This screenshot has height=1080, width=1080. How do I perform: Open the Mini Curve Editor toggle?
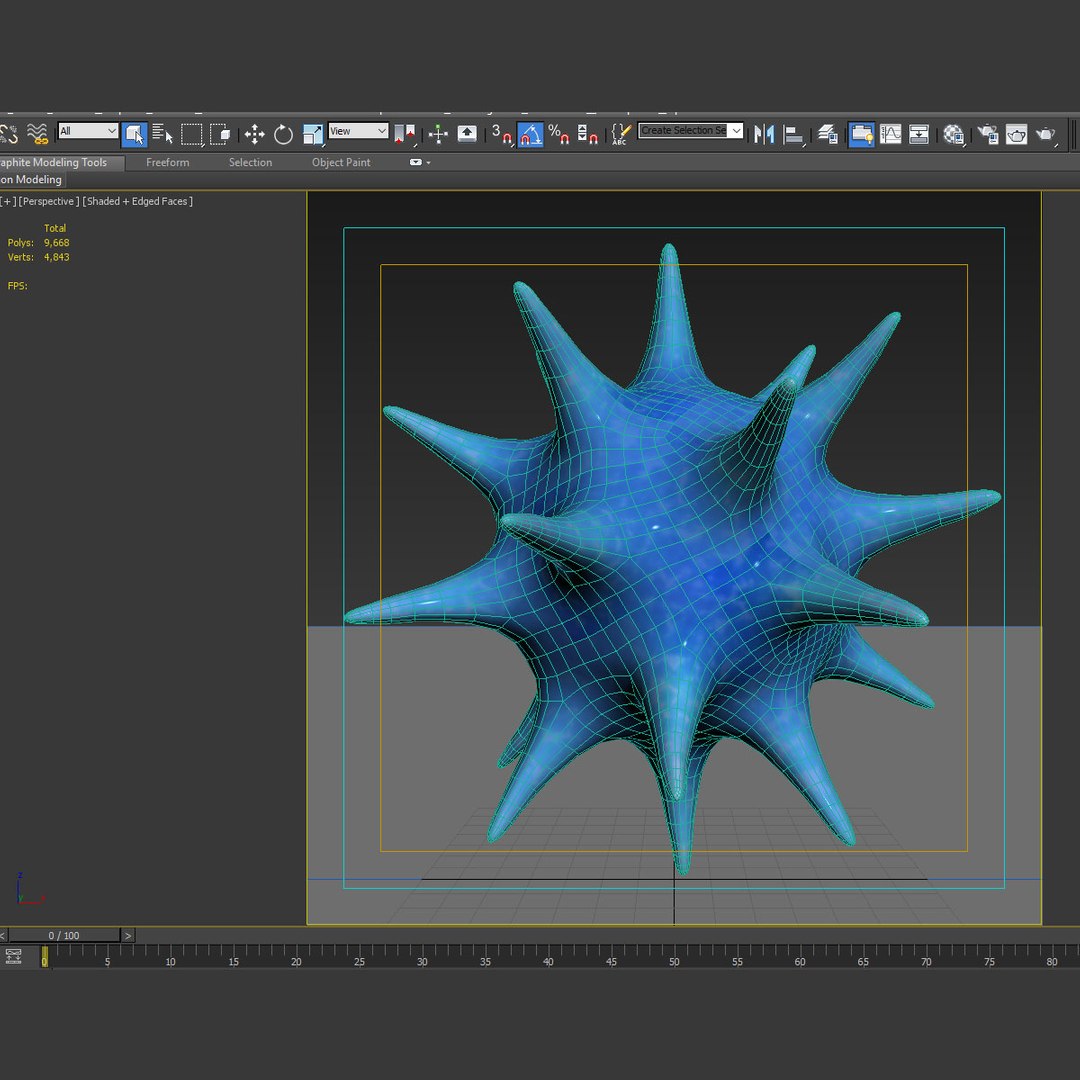(13, 956)
